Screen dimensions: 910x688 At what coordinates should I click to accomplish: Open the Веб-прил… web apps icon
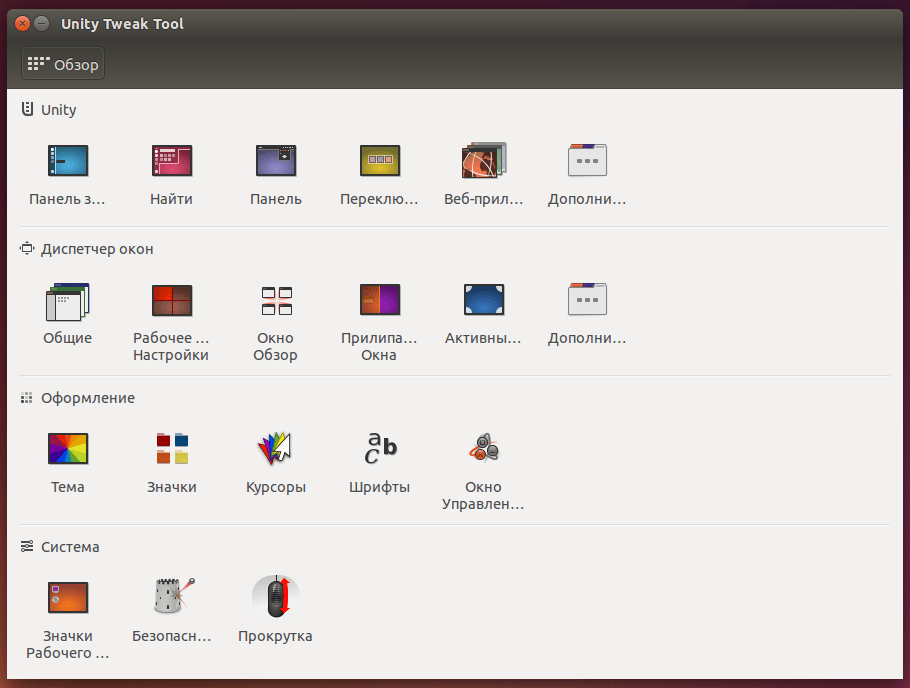[x=483, y=160]
